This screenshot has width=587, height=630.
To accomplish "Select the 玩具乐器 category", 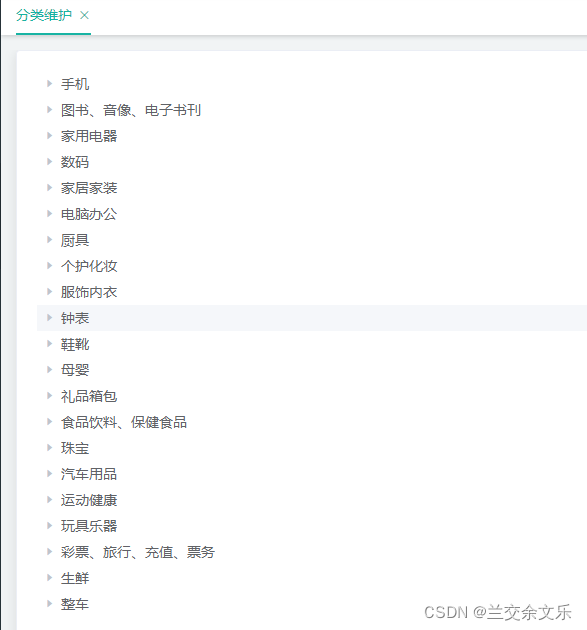I will point(89,526).
